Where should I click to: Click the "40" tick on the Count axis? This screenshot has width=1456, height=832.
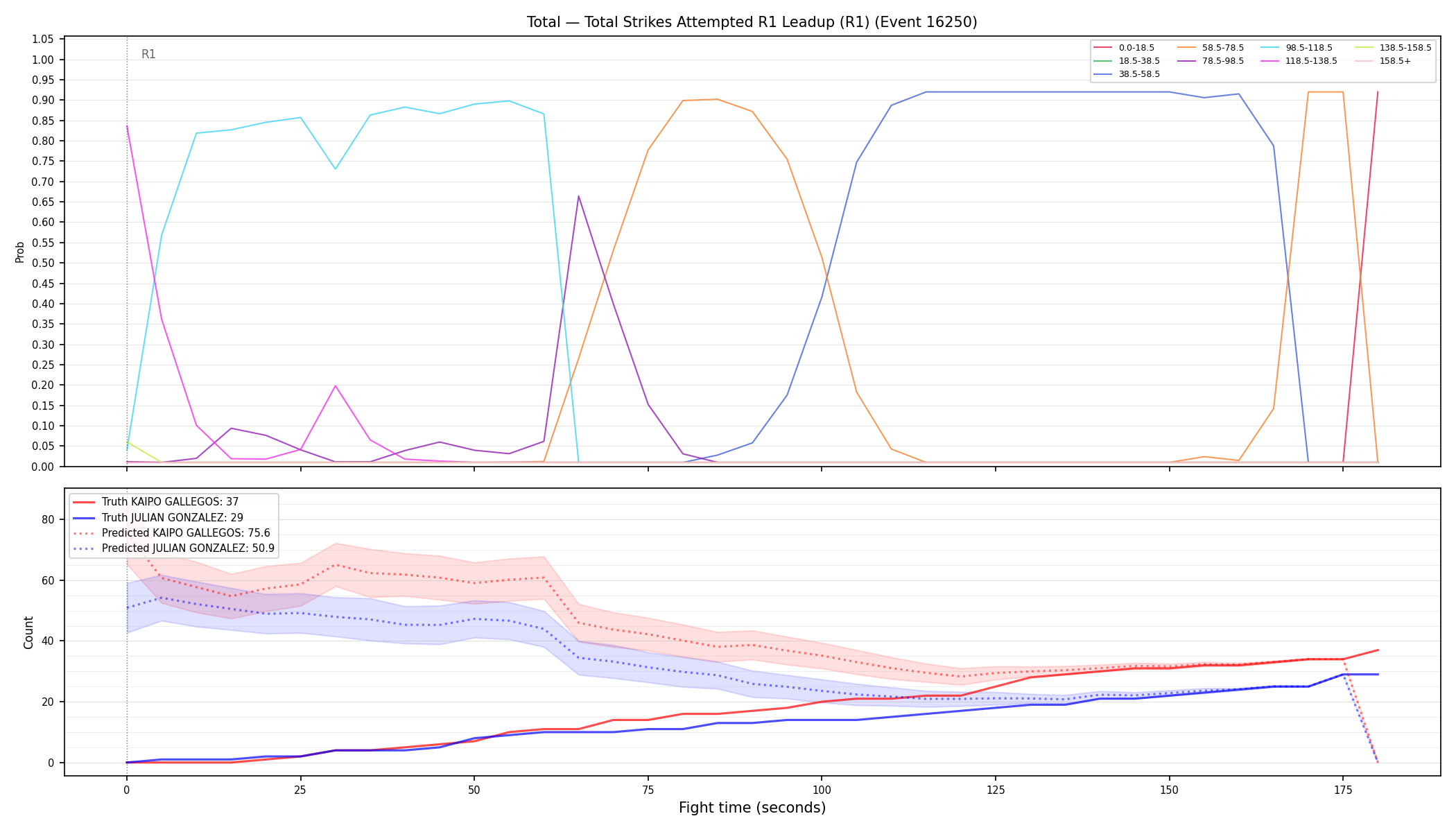(49, 641)
